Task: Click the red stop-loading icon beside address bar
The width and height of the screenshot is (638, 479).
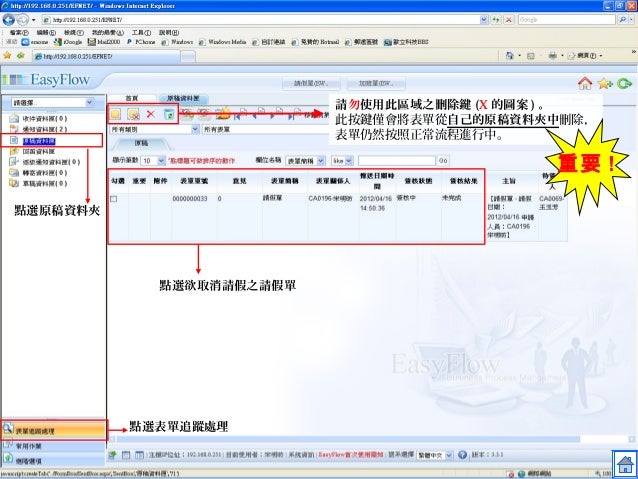Action: click(509, 20)
